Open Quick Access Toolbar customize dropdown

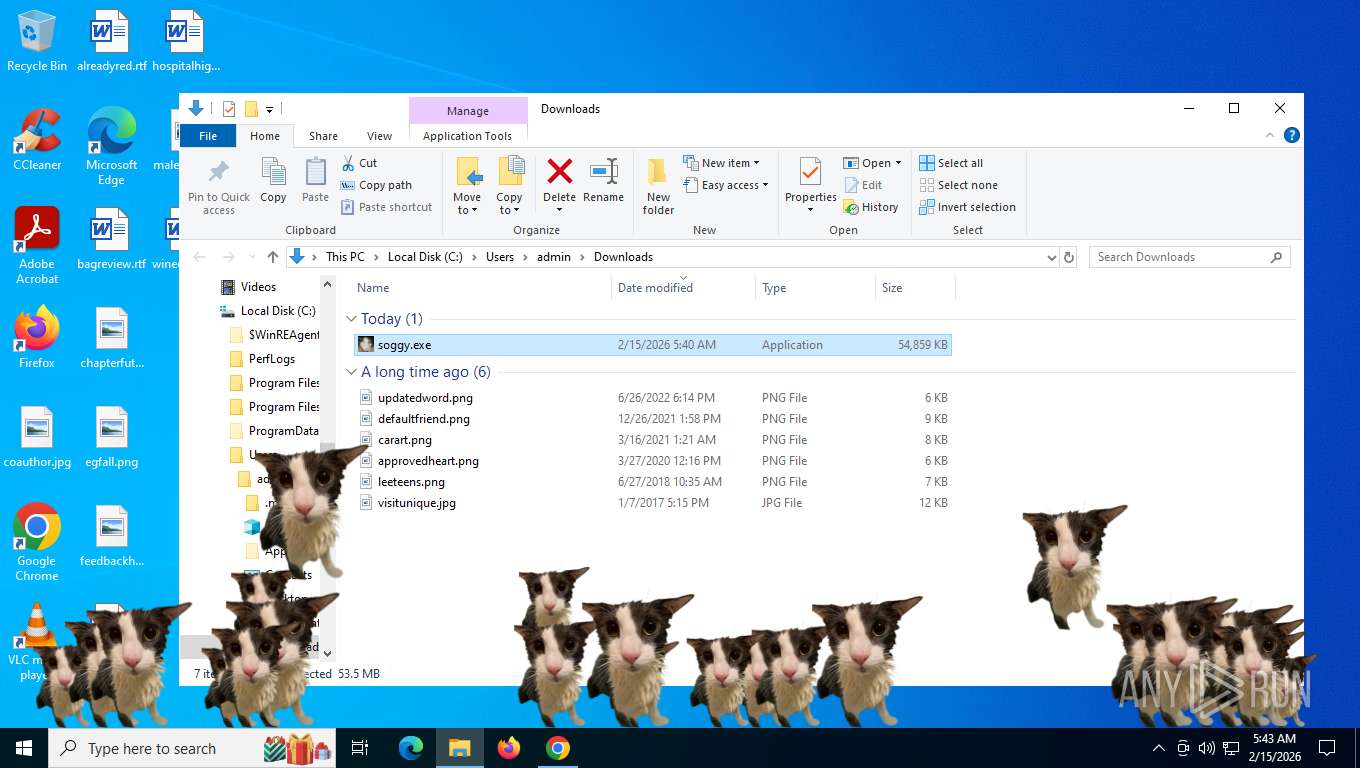coord(270,109)
